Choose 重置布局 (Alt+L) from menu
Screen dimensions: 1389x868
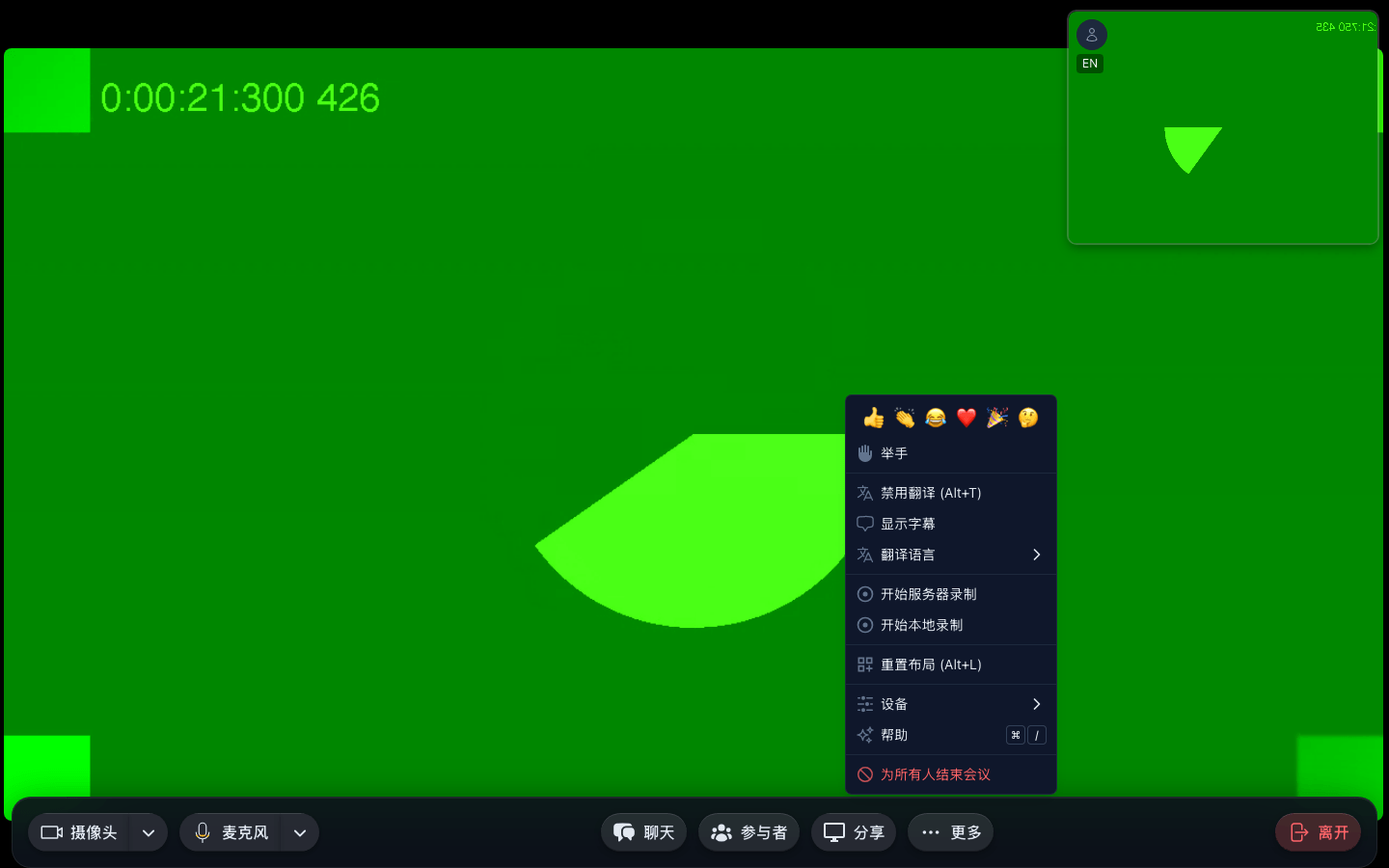(x=951, y=665)
